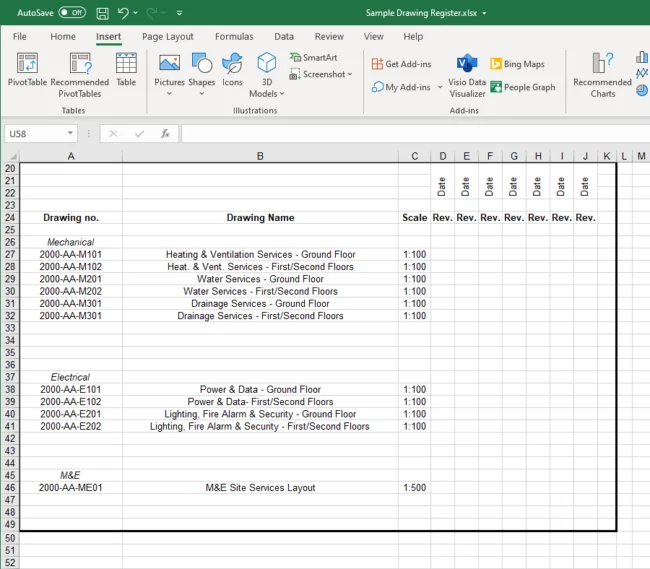The width and height of the screenshot is (650, 569).
Task: Launch Visio Data Visualizer
Action: coord(467,75)
